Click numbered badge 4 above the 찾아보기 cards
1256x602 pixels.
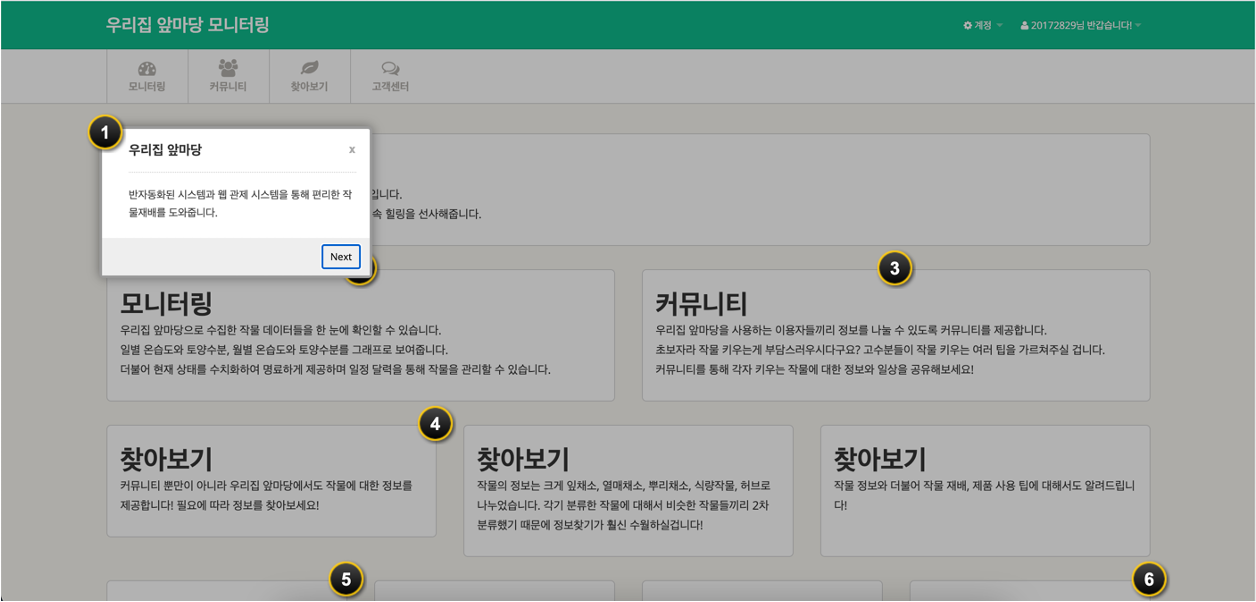pyautogui.click(x=434, y=424)
